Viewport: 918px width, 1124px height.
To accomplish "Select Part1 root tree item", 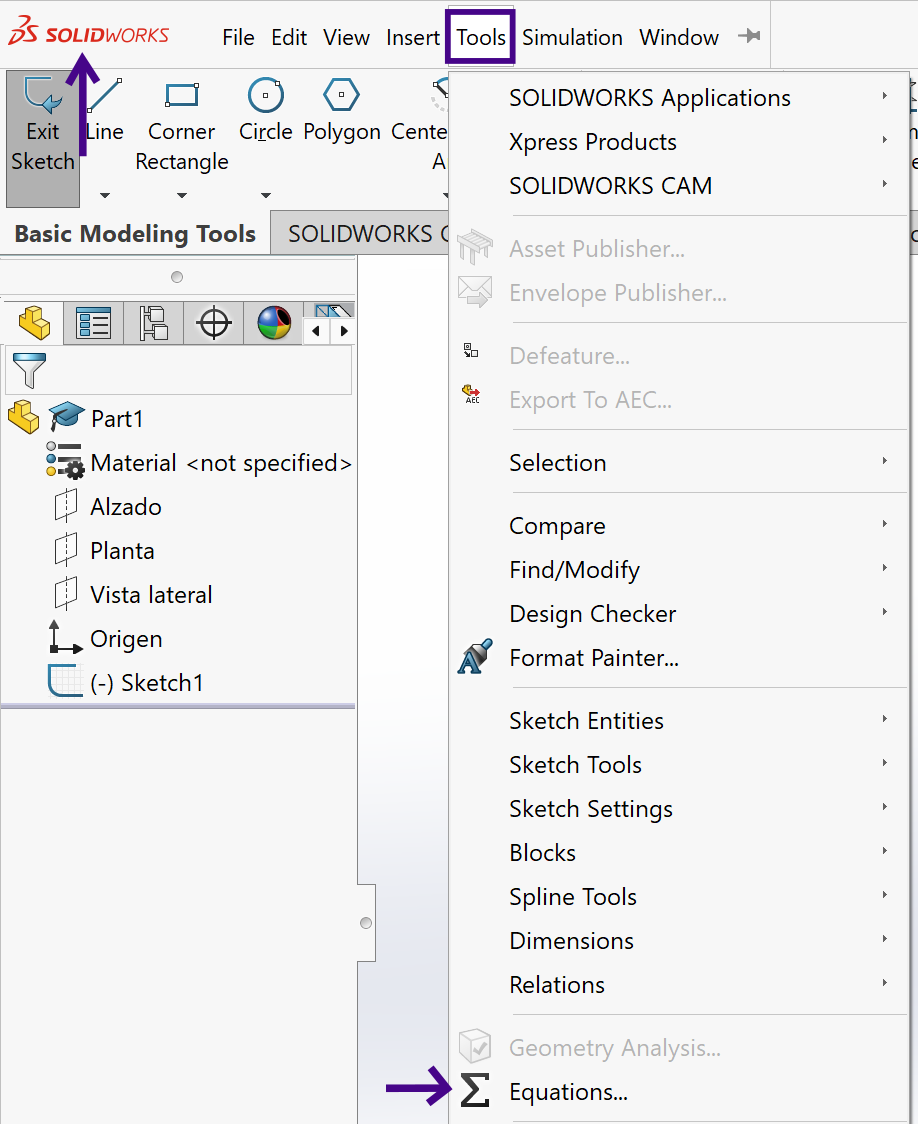I will coord(117,419).
